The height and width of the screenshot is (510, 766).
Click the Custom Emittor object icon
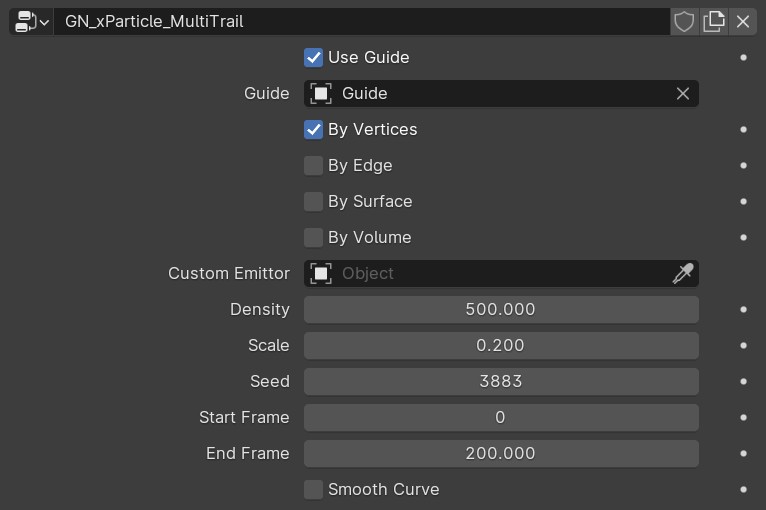(x=321, y=273)
